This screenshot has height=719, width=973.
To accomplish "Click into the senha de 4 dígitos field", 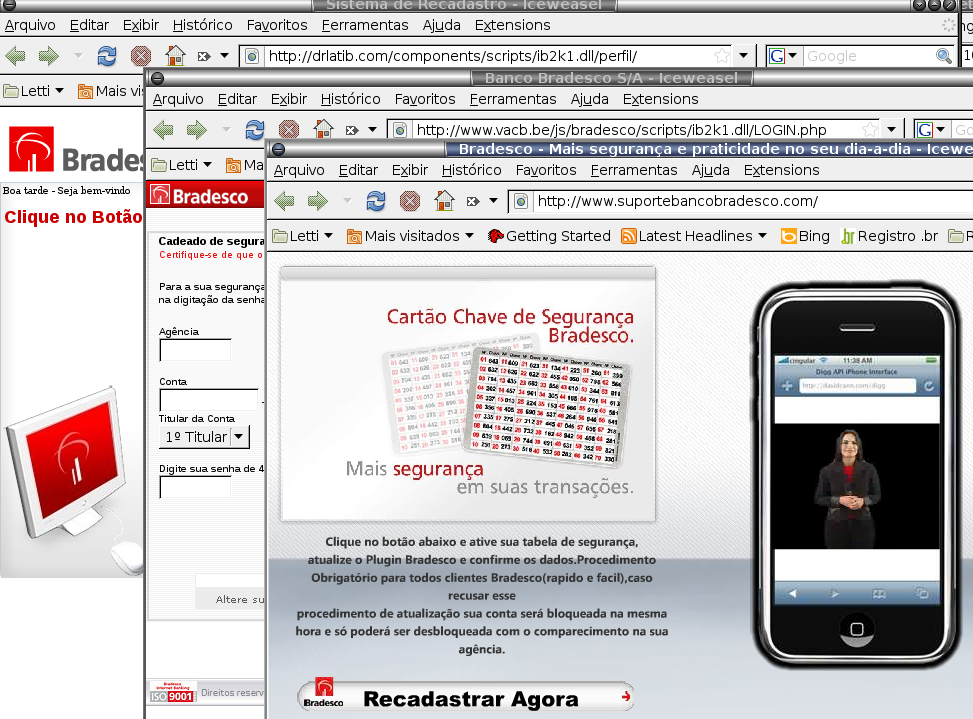I will click(195, 488).
